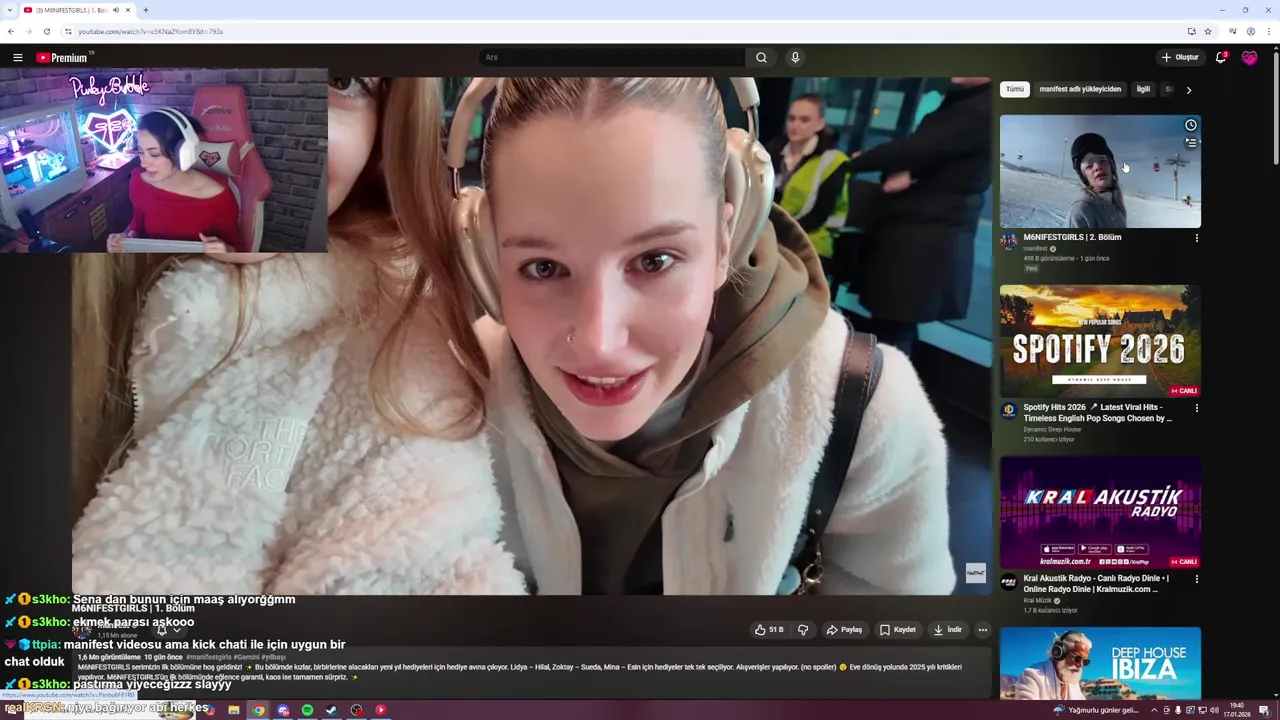Start voice search with microphone icon
Viewport: 1280px width, 720px height.
click(795, 58)
